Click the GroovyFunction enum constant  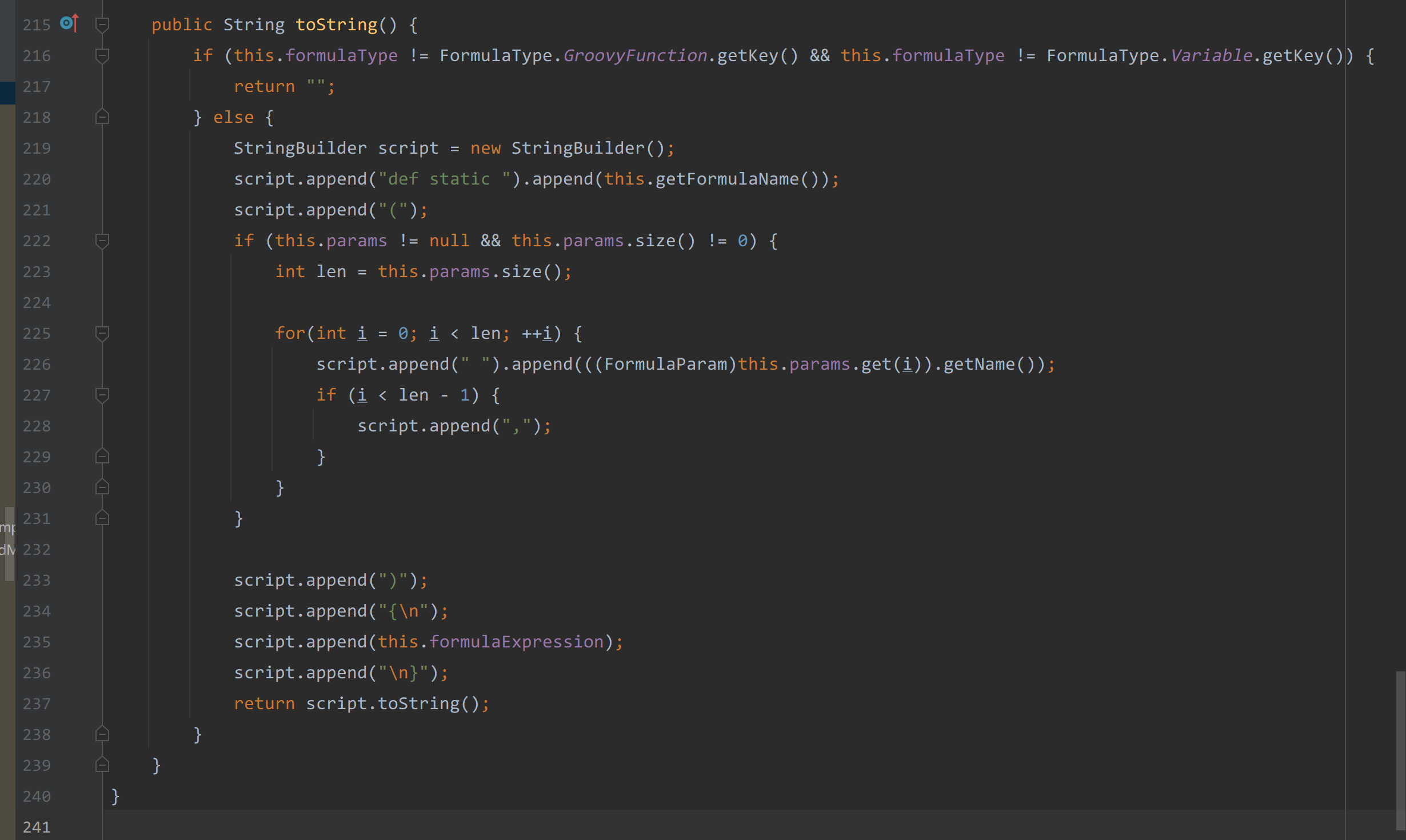[635, 55]
